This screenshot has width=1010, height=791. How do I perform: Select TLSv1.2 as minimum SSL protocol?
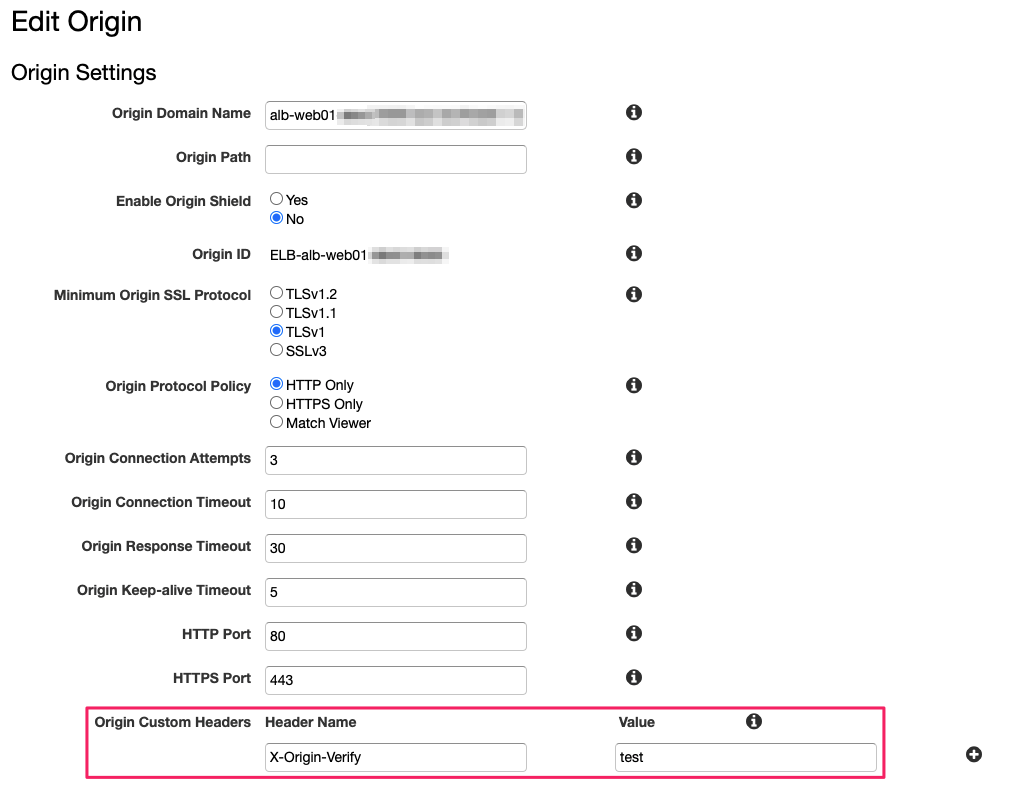click(x=275, y=293)
